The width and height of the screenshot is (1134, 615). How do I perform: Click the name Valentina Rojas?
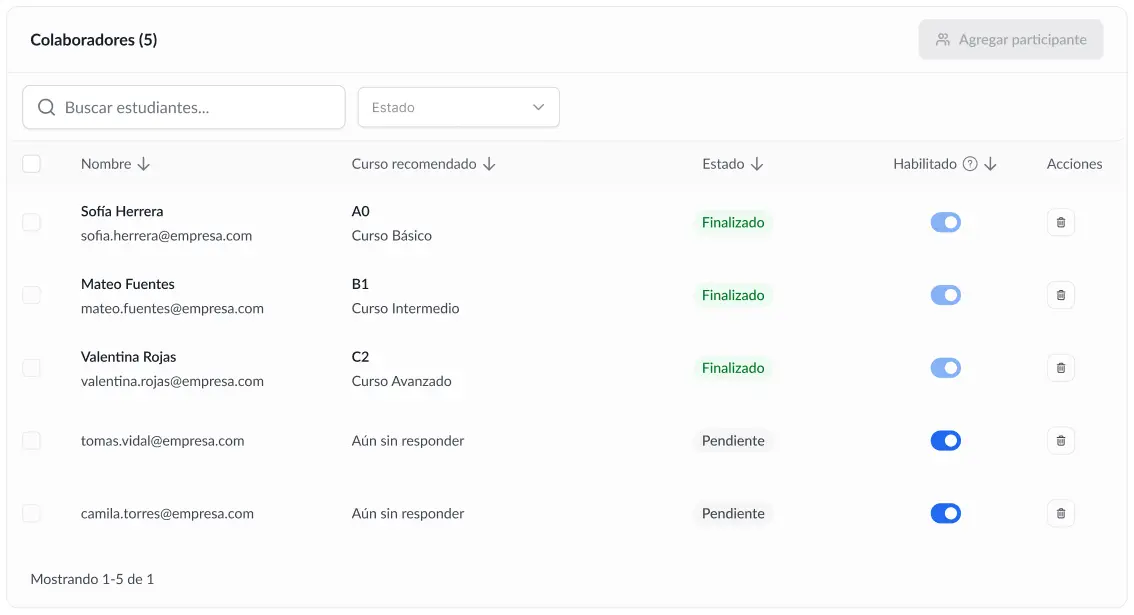tap(129, 357)
